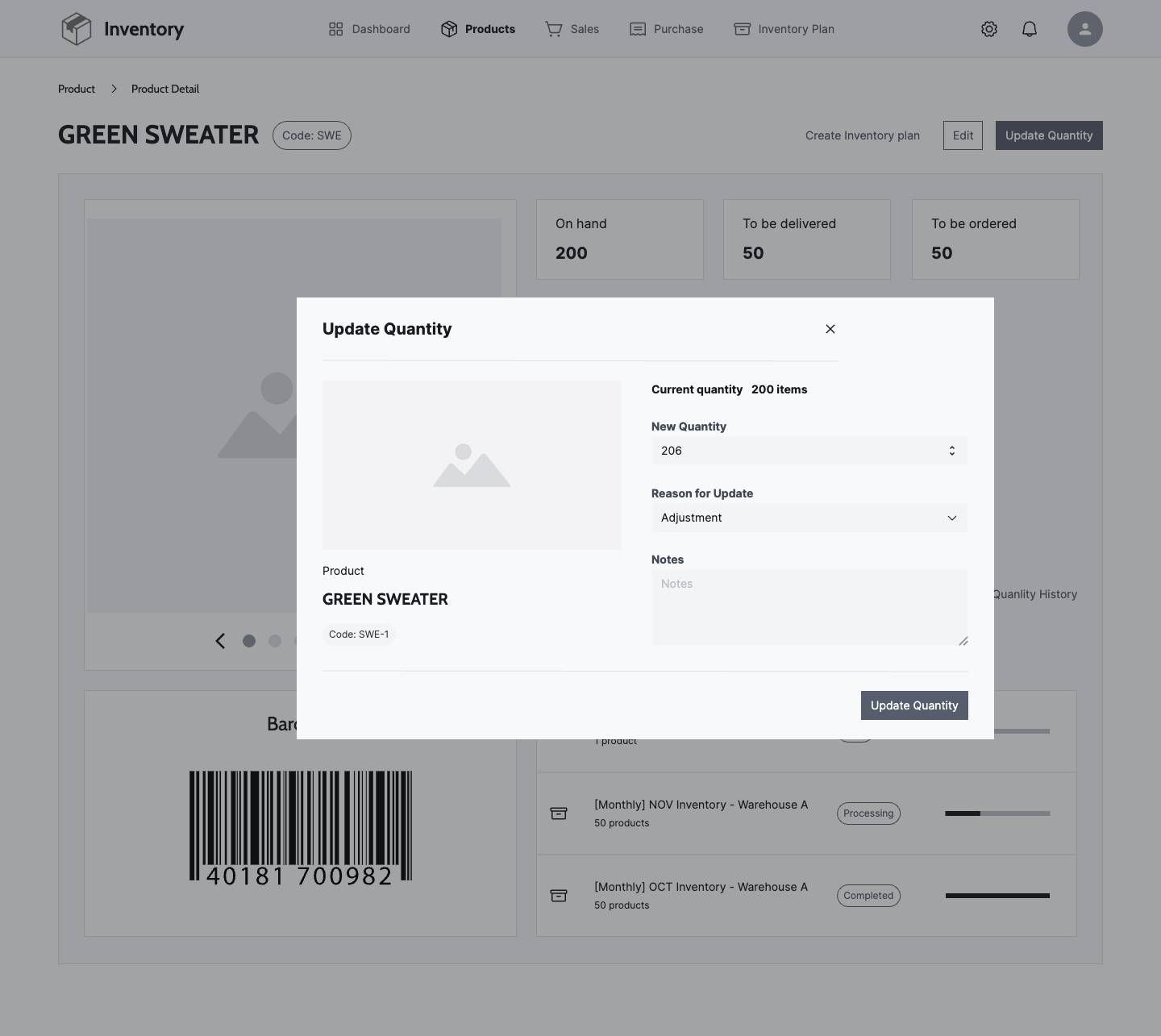This screenshot has height=1036, width=1161.
Task: Click the Product Detail breadcrumb
Action: pos(165,89)
